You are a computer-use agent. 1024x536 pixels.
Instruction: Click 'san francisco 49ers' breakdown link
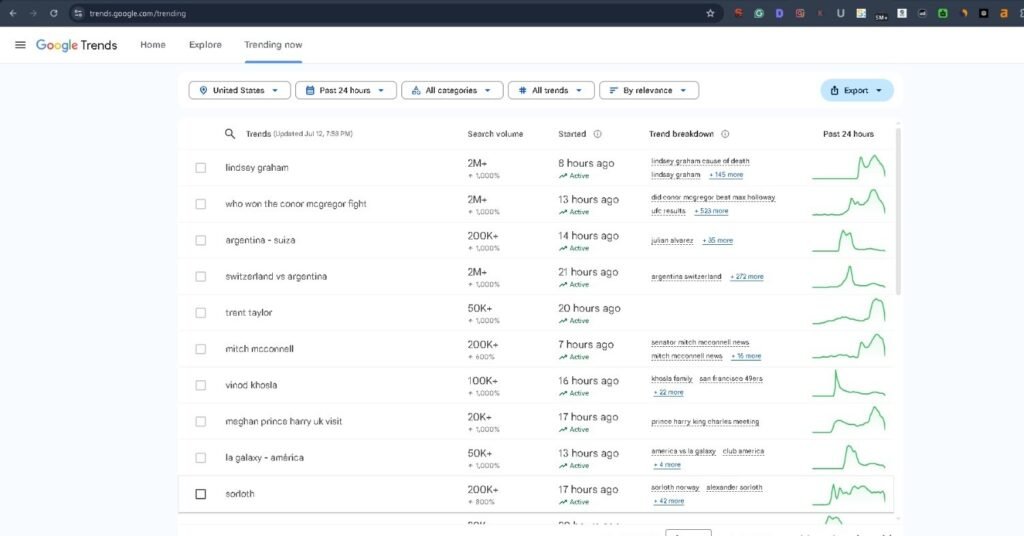731,379
